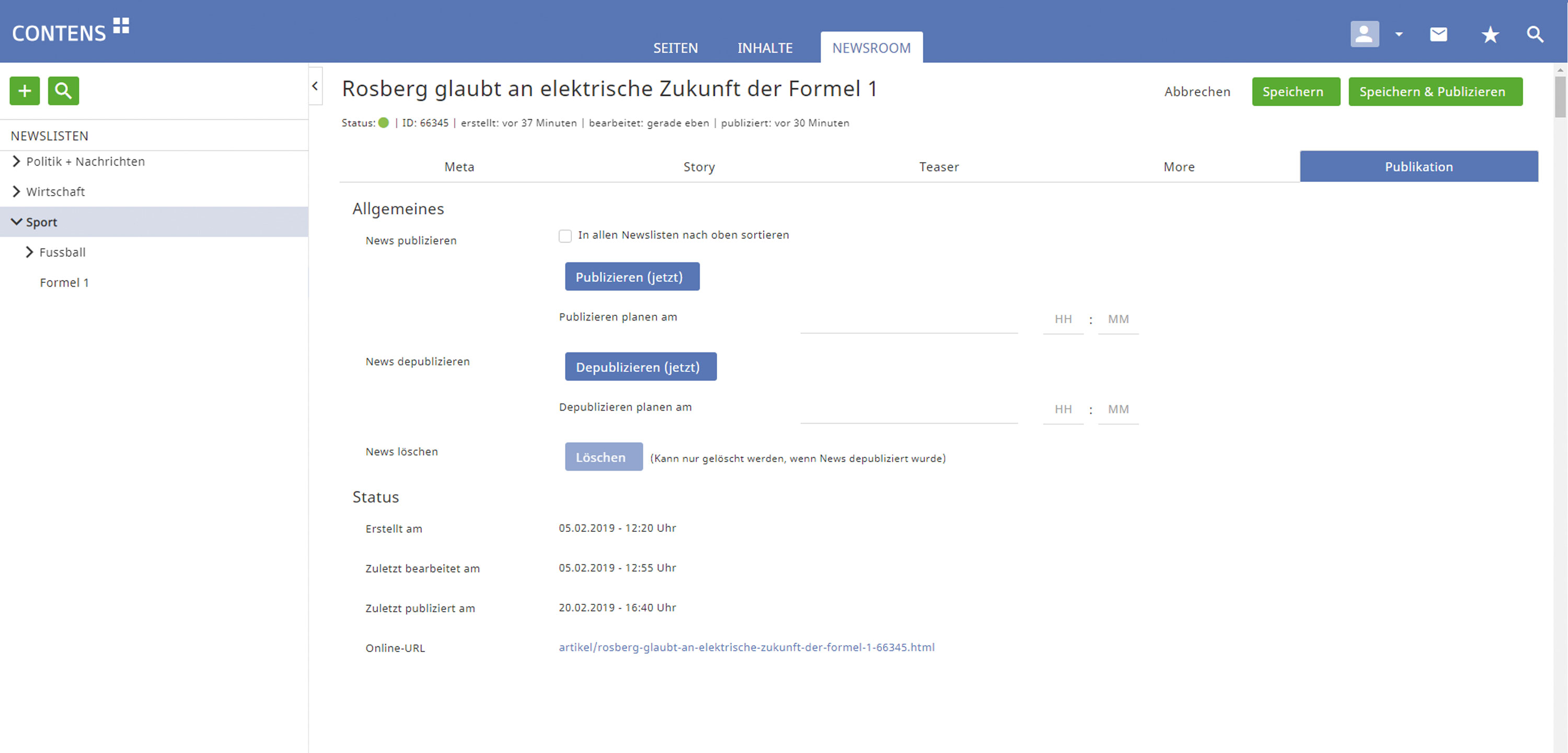This screenshot has height=753, width=1568.
Task: Open the mail envelope icon
Action: (1438, 35)
